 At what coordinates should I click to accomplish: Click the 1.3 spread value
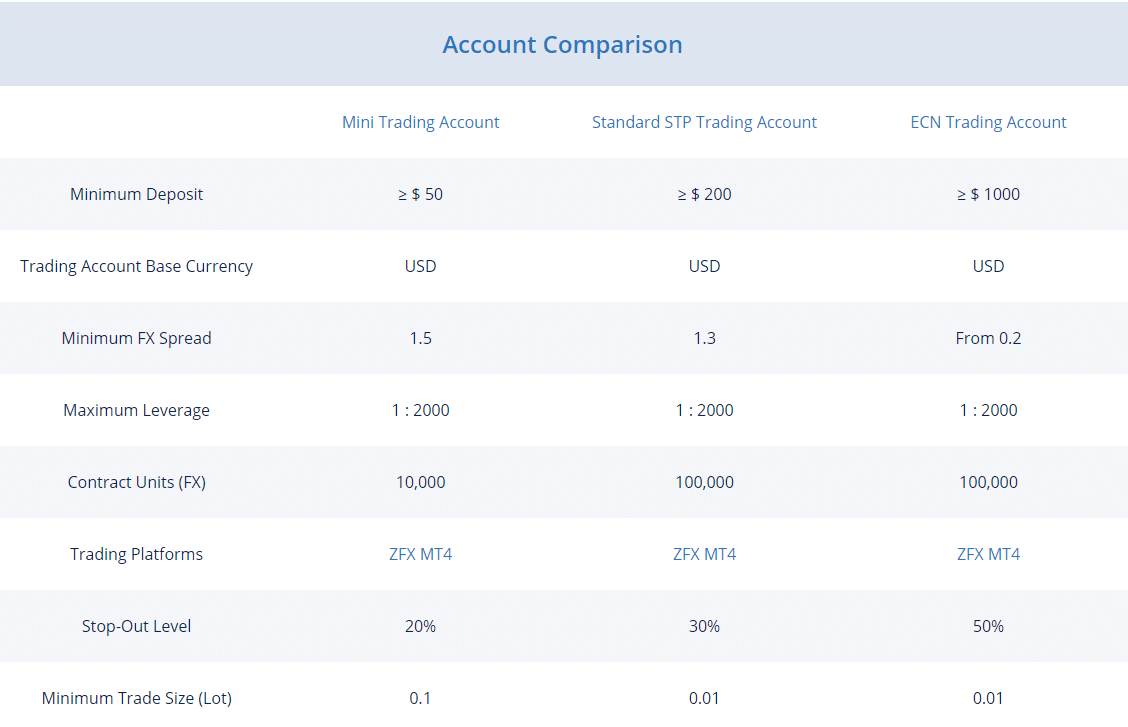[x=704, y=338]
